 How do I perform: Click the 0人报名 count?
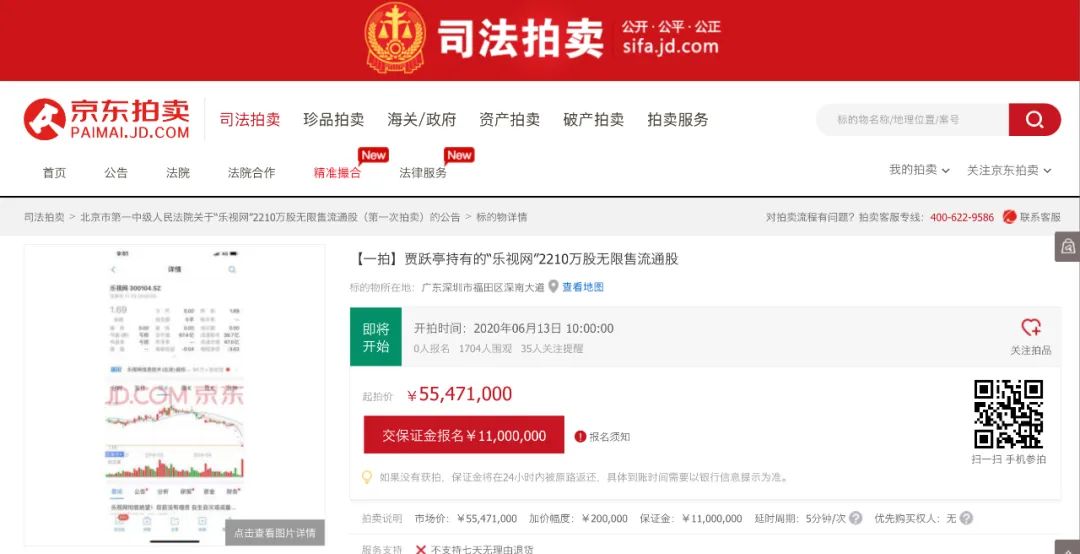tap(432, 349)
